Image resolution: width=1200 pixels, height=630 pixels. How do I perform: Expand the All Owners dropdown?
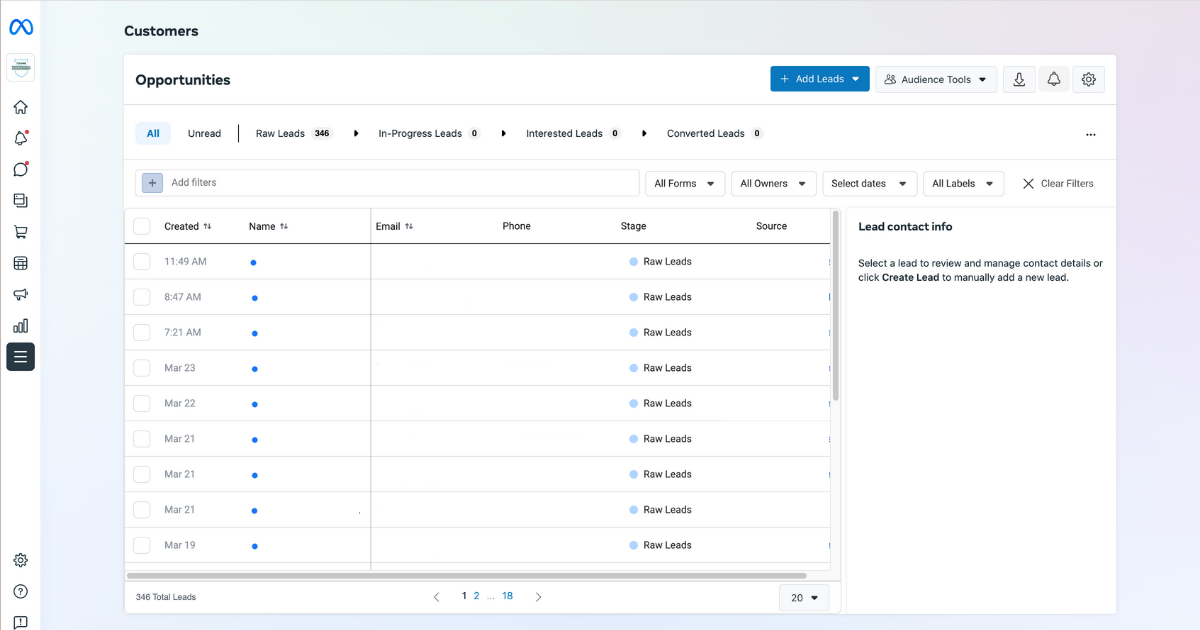coord(772,183)
